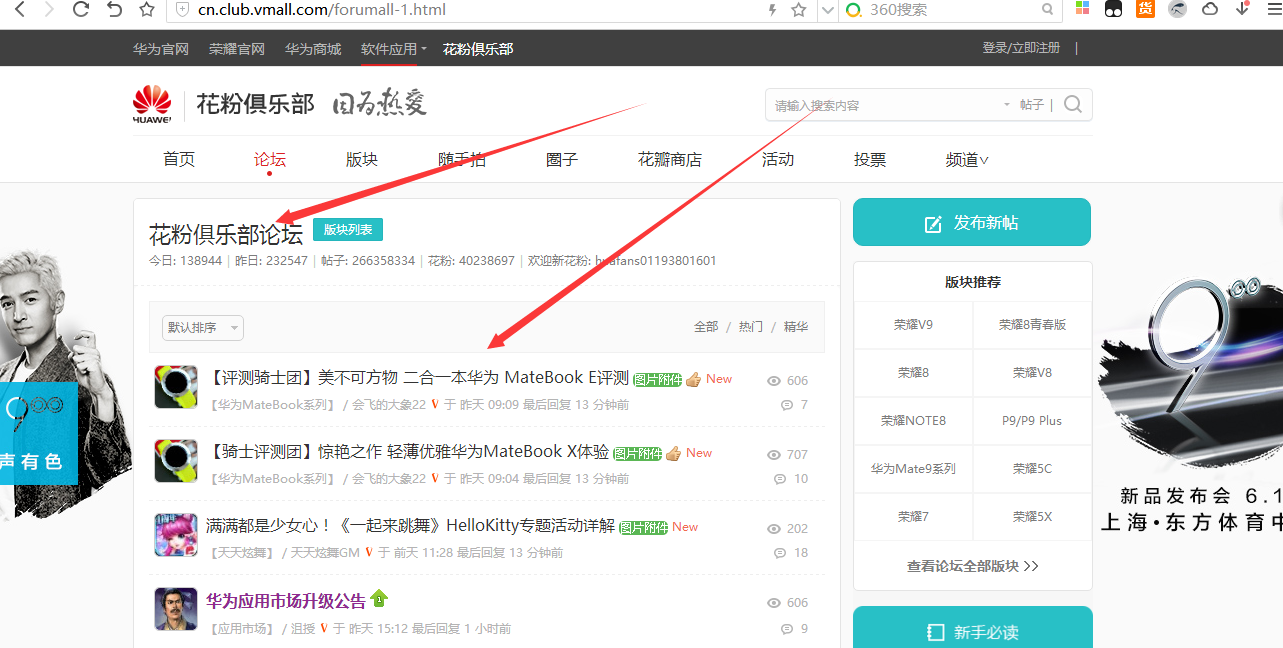Click the 发布新帖 button

point(972,222)
